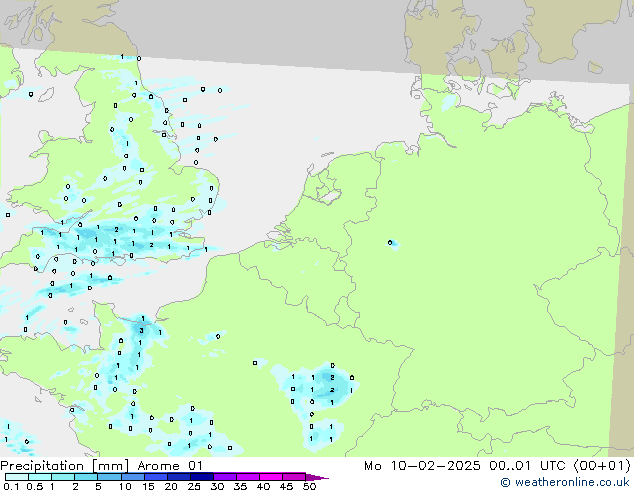Click the legend label '35'
The image size is (634, 490).
point(240,486)
